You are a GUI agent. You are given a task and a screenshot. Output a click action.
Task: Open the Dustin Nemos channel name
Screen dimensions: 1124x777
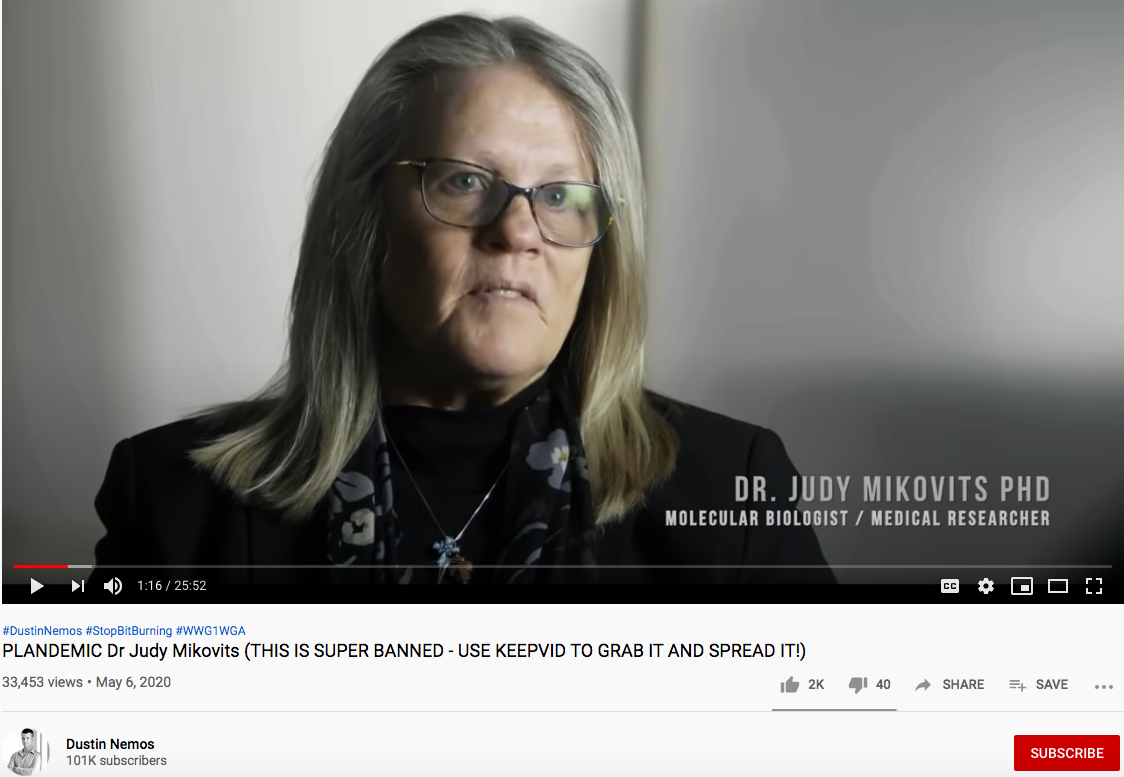[x=110, y=744]
